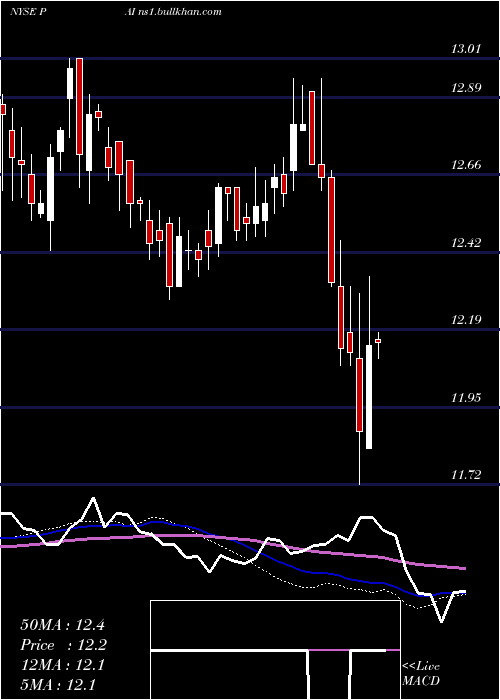Click the 50MA : 12.4 reading
The image size is (500, 700).
[x=62, y=625]
